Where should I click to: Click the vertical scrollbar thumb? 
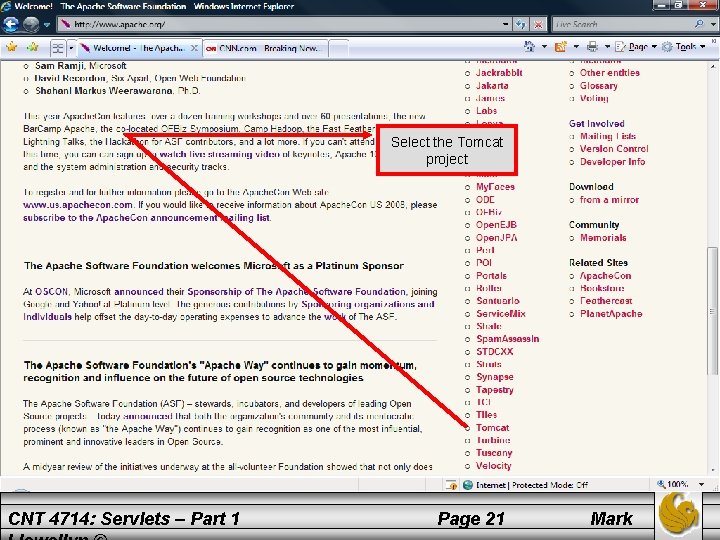712,310
